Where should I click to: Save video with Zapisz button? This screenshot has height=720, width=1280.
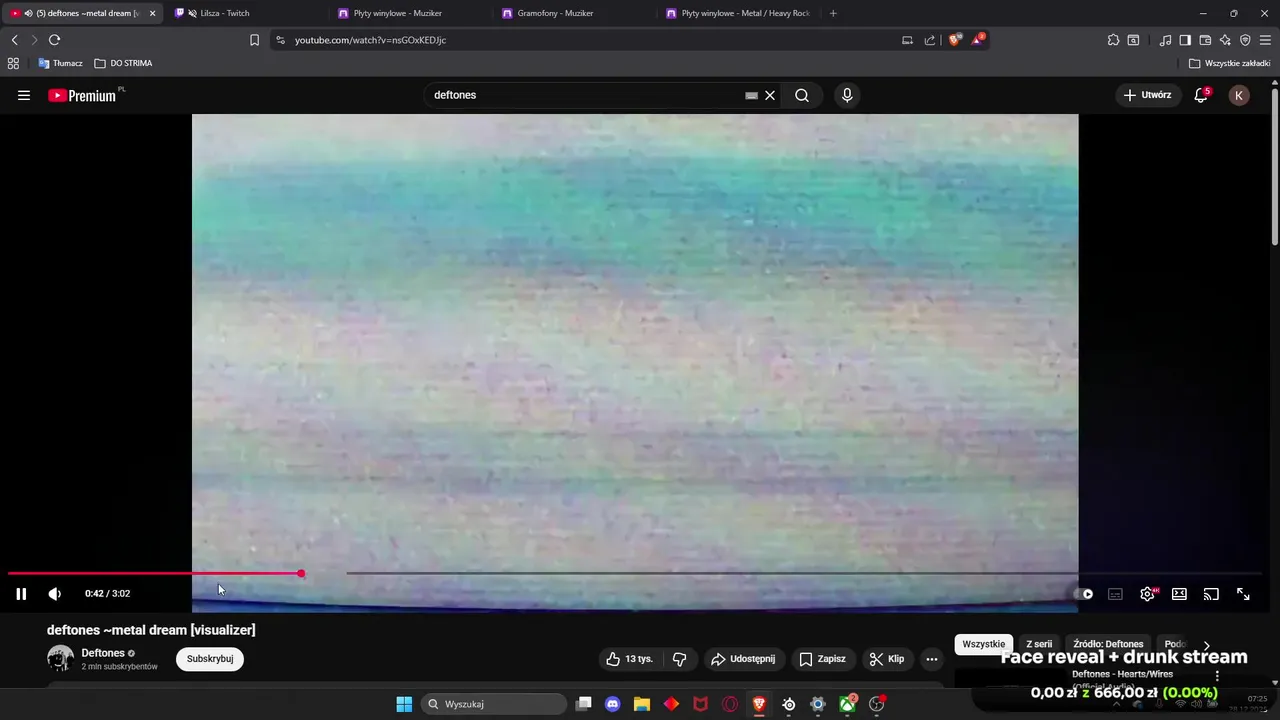(x=822, y=659)
